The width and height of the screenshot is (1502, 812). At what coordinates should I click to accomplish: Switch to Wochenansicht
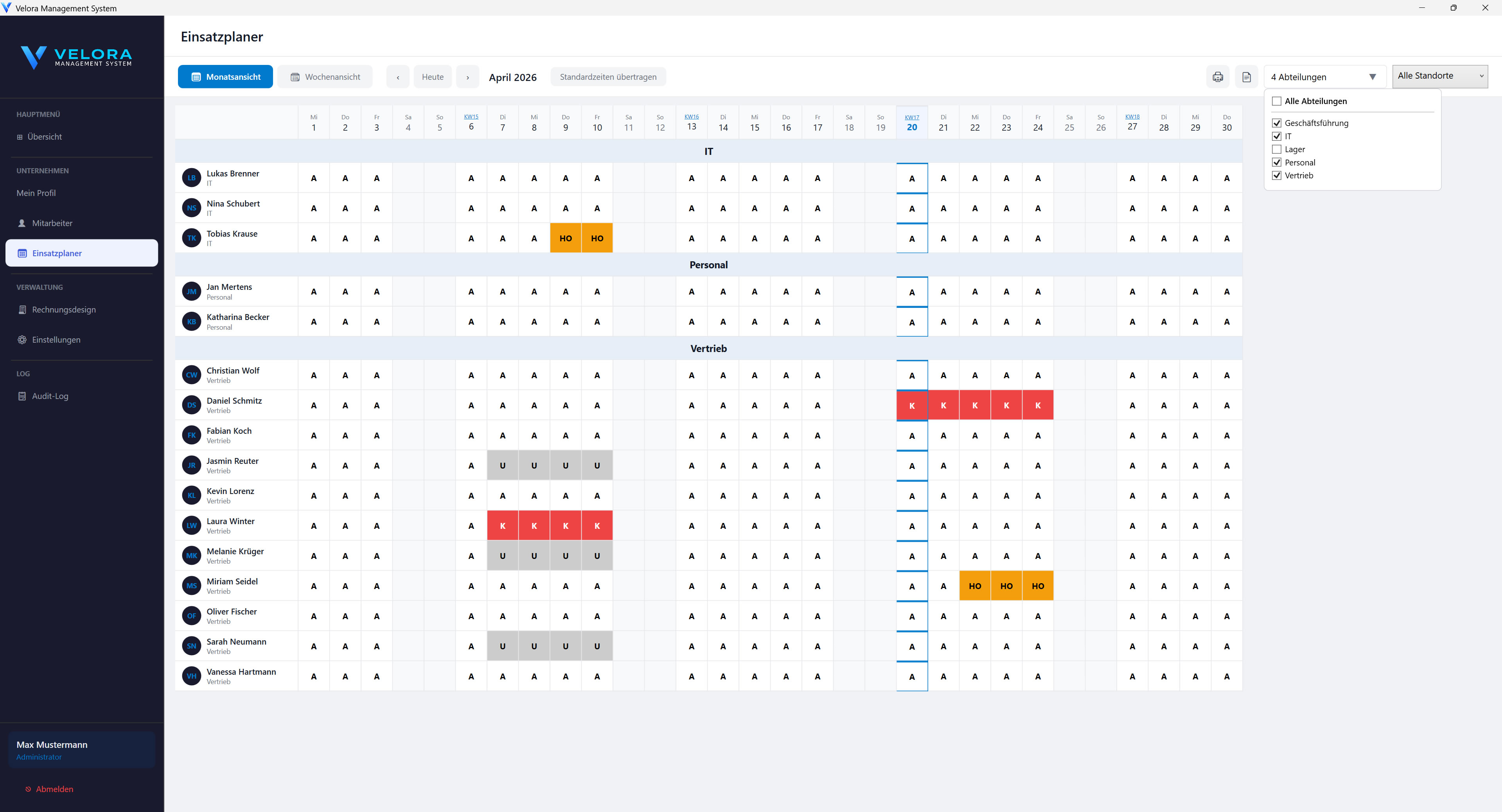pyautogui.click(x=325, y=76)
